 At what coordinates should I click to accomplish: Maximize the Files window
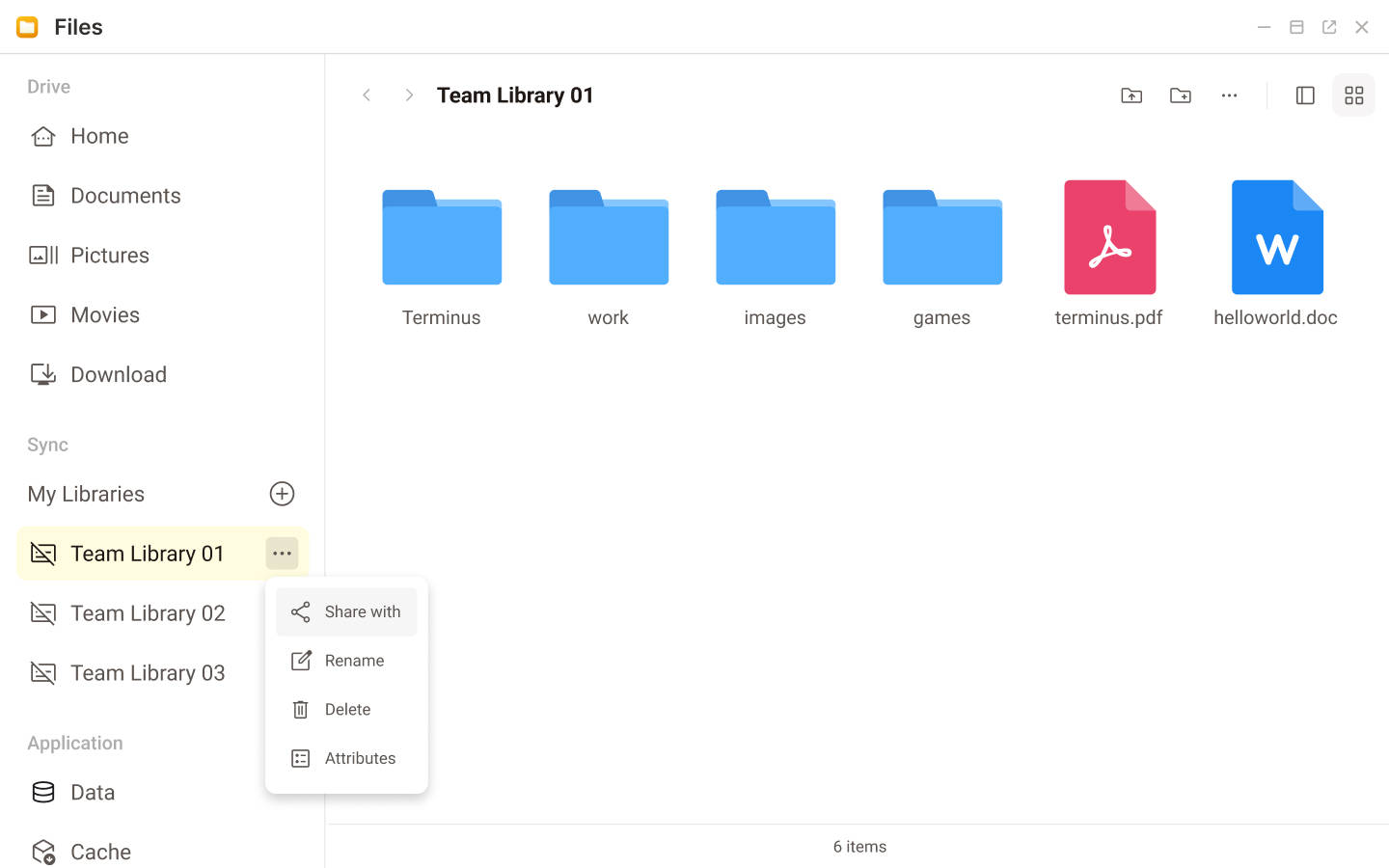tap(1296, 27)
